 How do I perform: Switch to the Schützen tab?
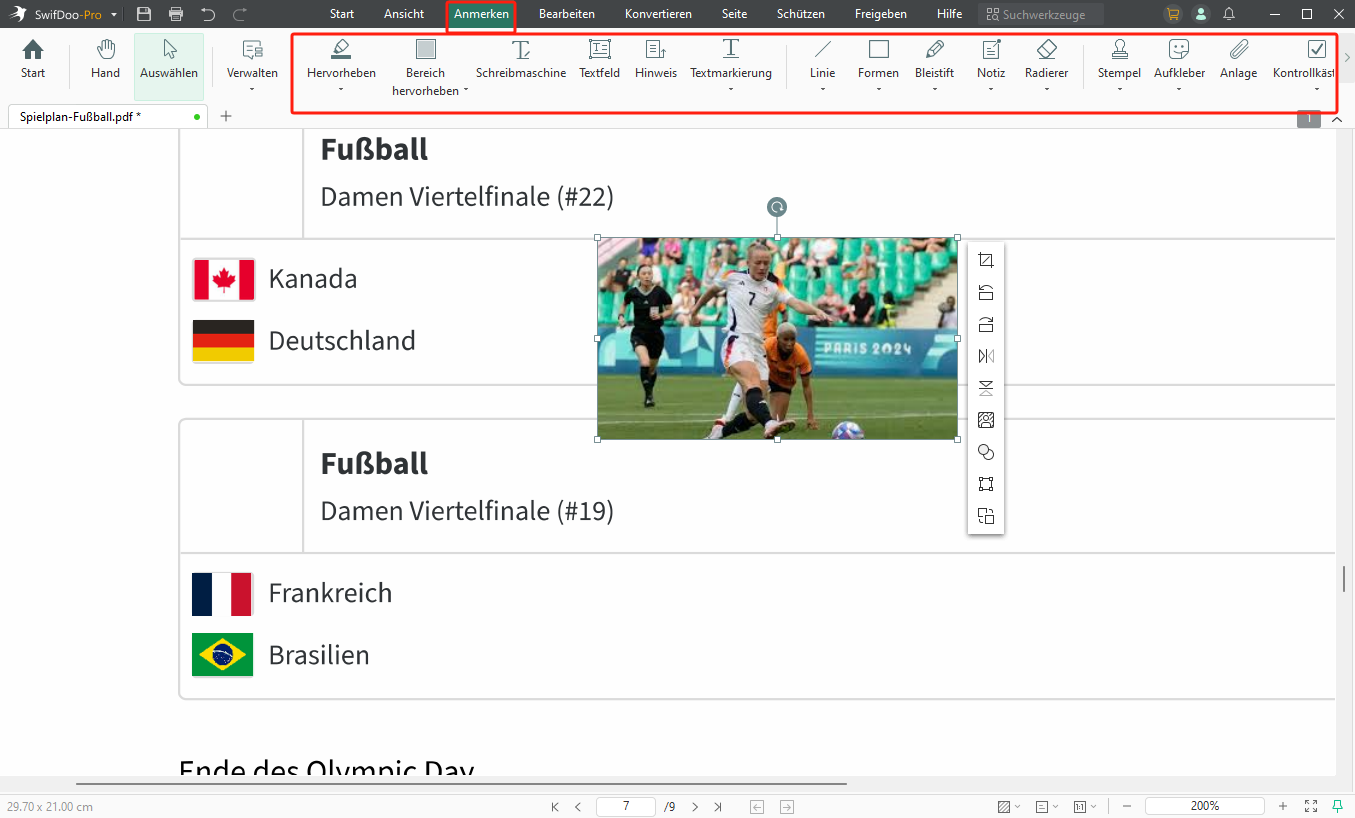pos(801,14)
